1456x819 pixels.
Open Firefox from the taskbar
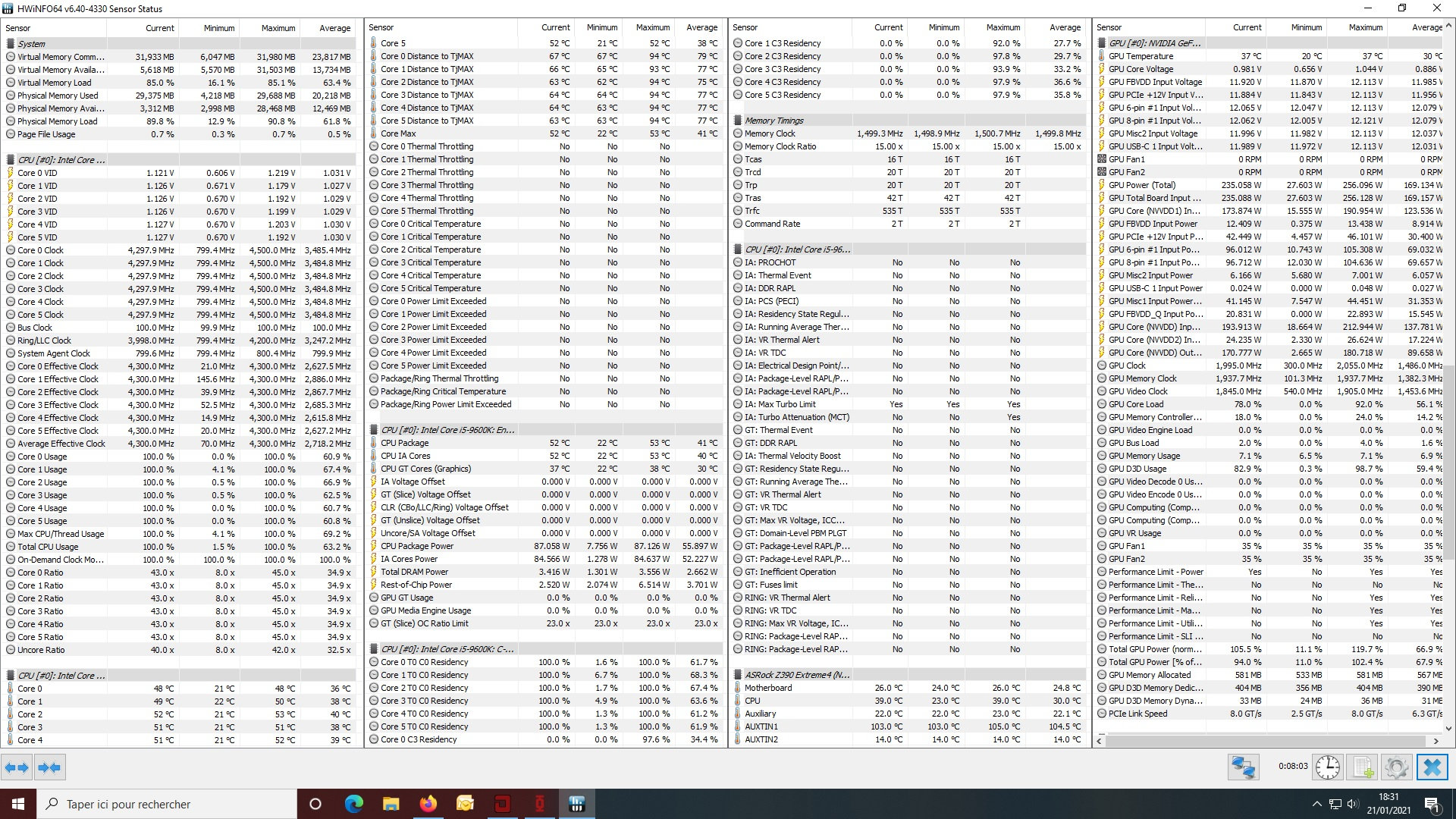tap(428, 804)
